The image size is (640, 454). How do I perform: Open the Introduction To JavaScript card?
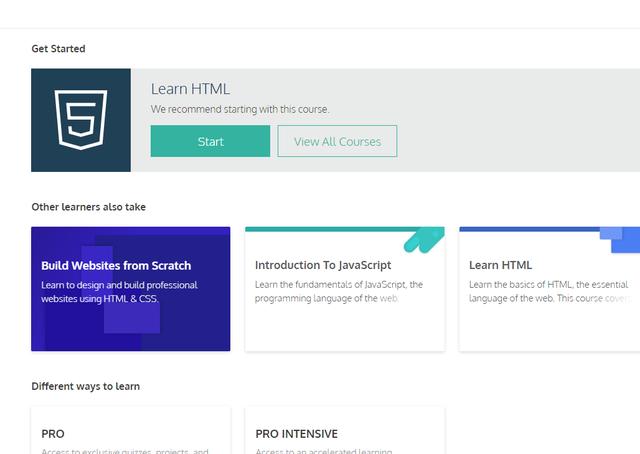point(345,289)
